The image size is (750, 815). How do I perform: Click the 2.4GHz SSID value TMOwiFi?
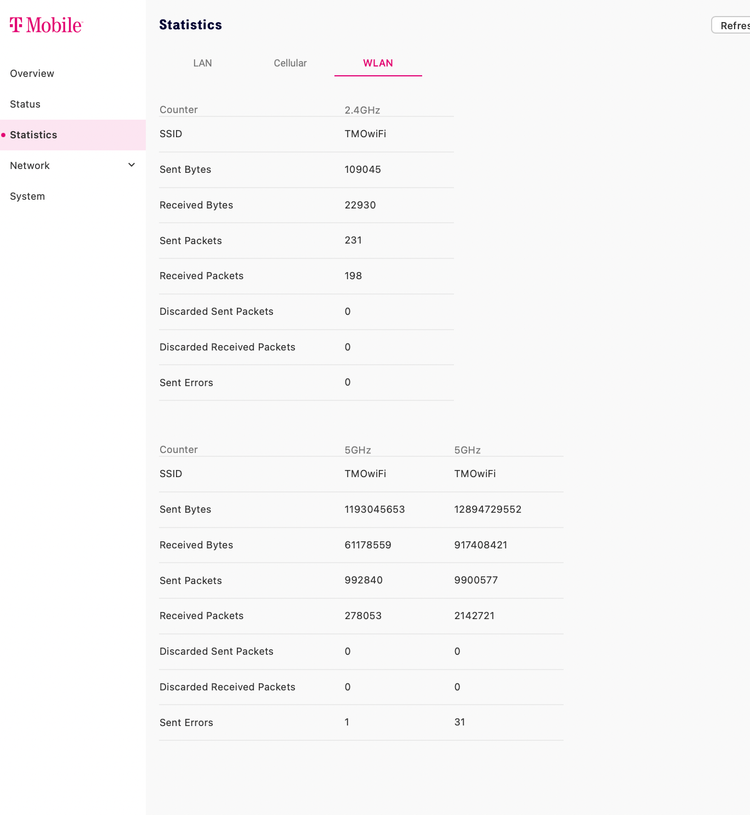365,134
